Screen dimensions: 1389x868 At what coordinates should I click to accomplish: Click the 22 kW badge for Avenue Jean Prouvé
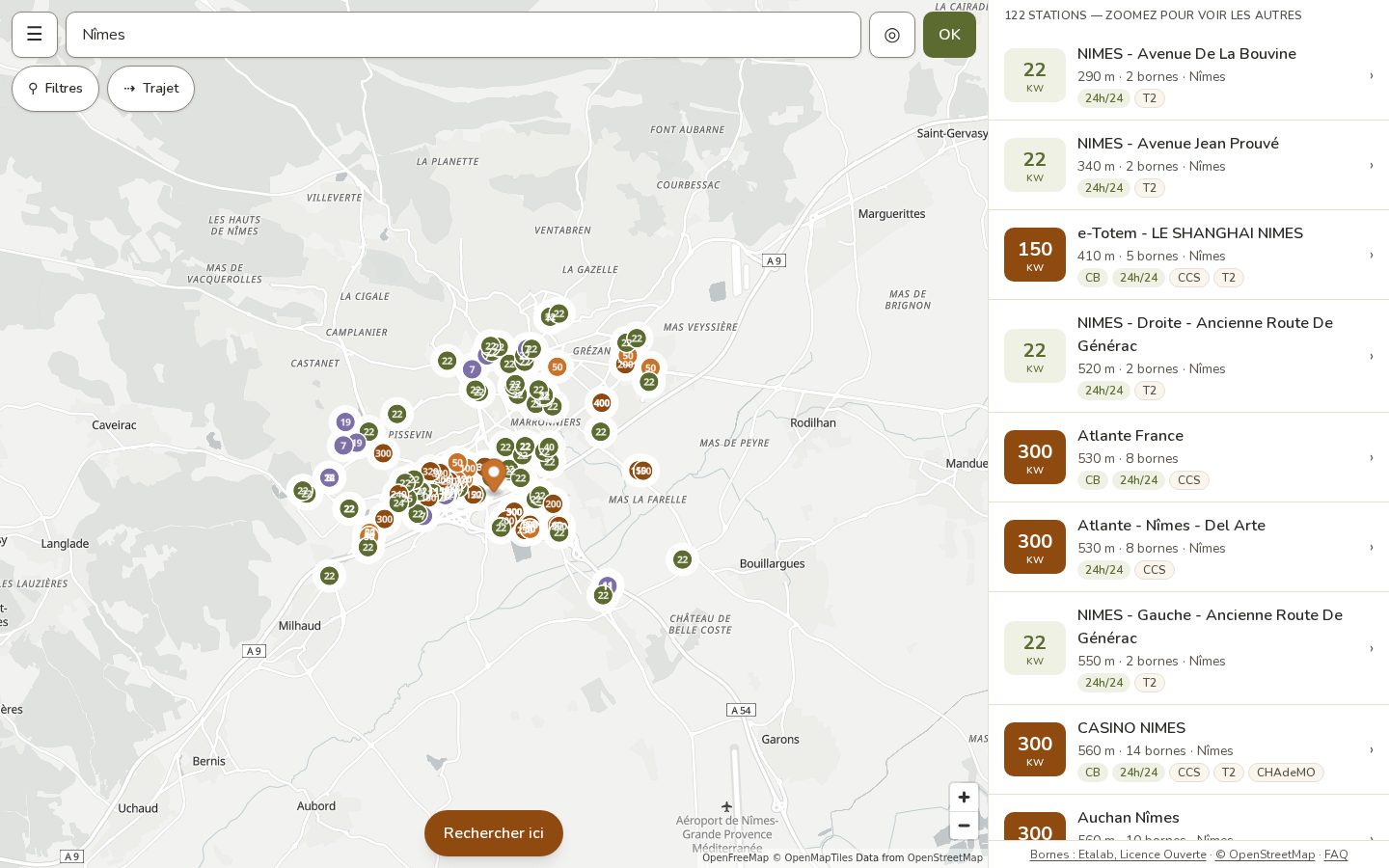[1035, 165]
